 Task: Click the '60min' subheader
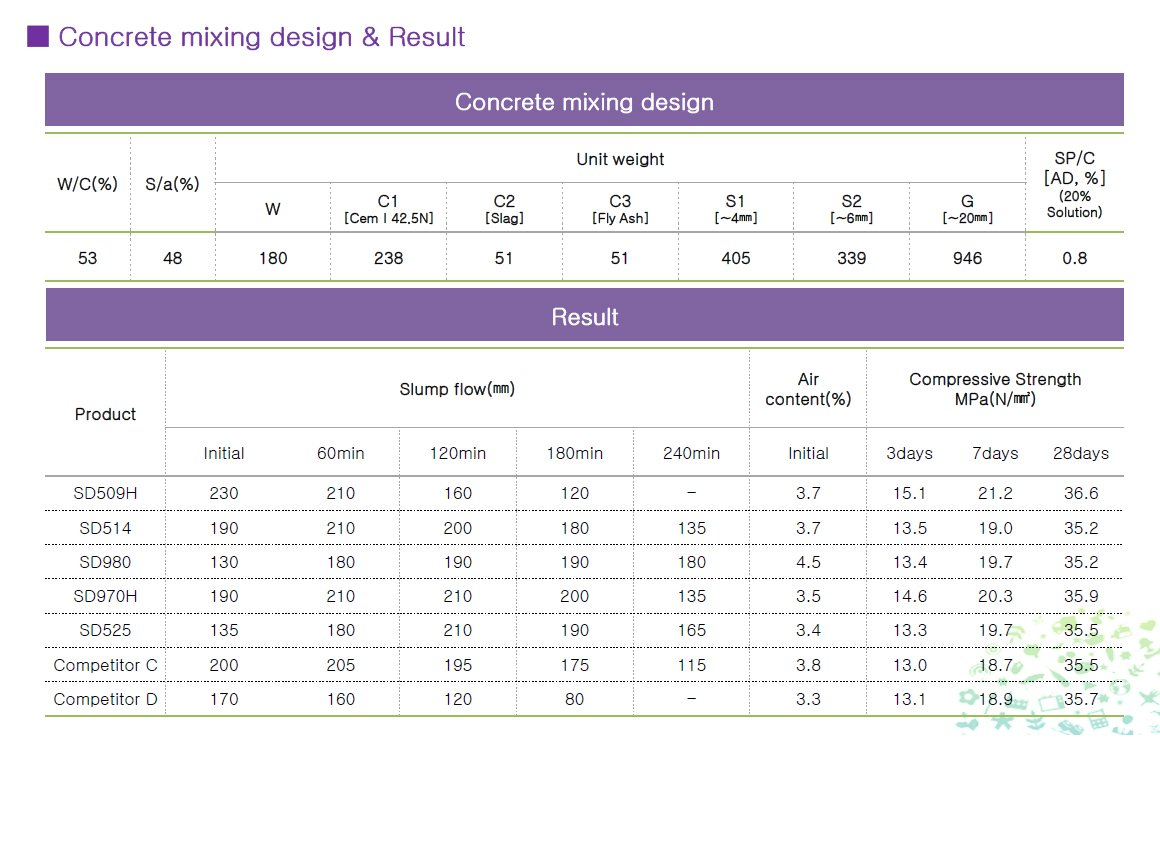(x=340, y=454)
